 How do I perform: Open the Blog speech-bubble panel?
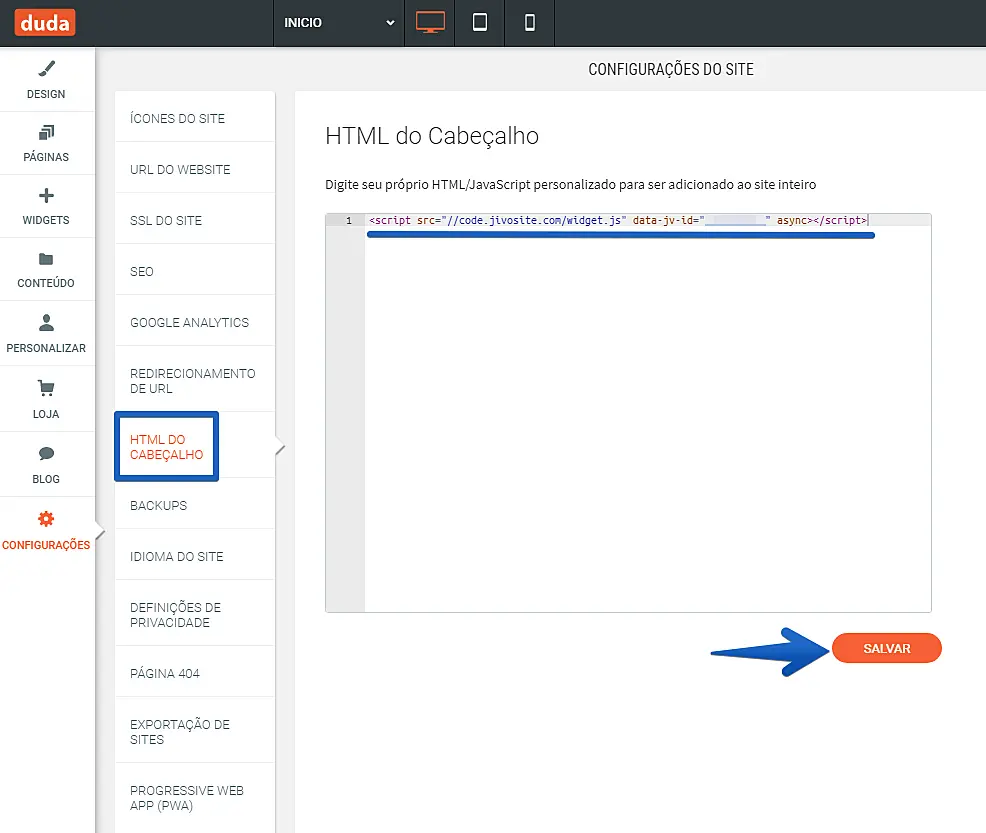[46, 464]
